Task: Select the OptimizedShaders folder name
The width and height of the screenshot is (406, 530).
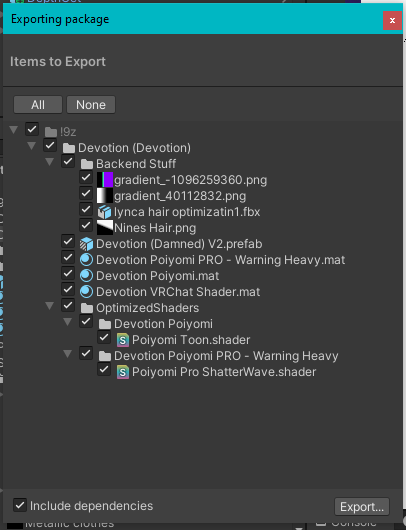Action: pos(148,308)
